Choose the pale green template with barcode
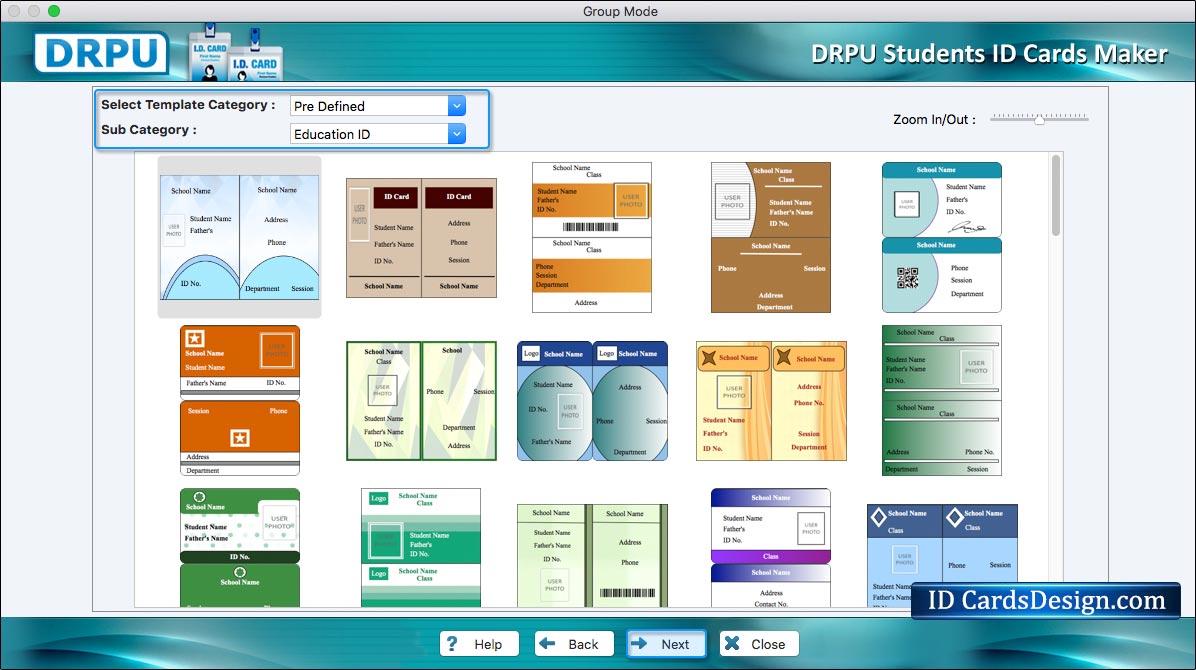1196x670 pixels. click(592, 556)
